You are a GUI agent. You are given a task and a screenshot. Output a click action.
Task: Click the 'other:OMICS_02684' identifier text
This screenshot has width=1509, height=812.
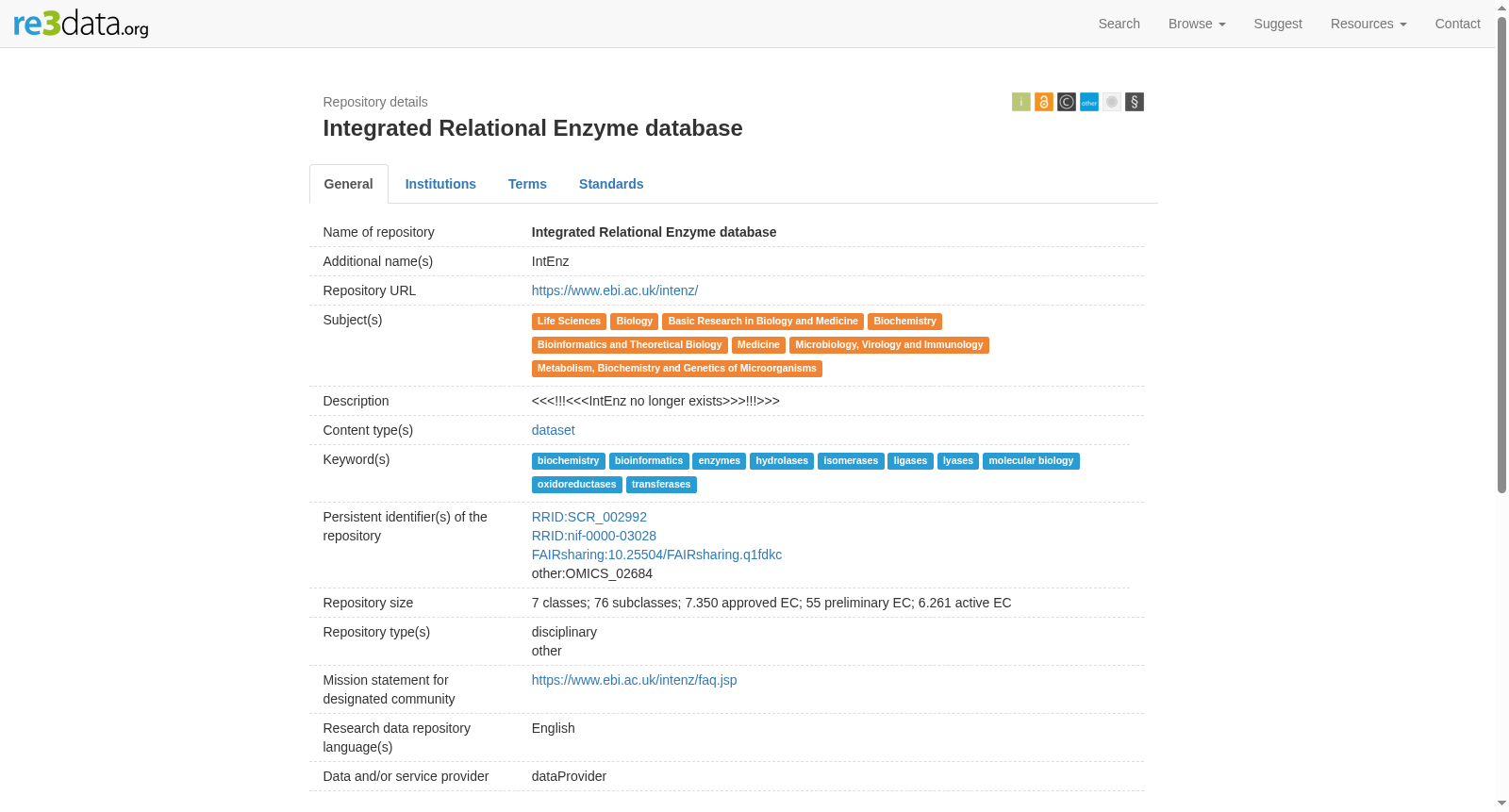tap(592, 573)
